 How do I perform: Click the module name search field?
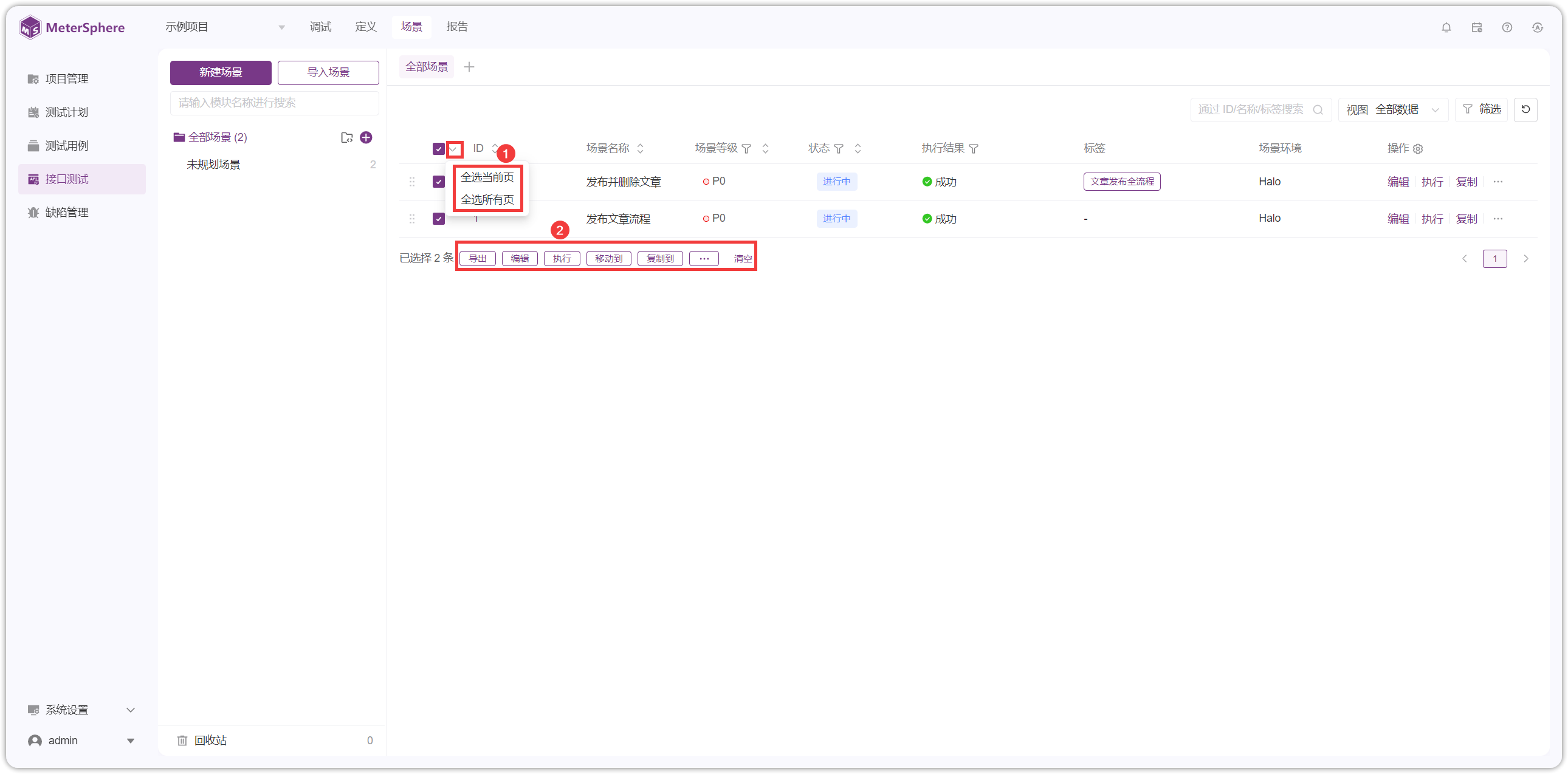click(275, 103)
